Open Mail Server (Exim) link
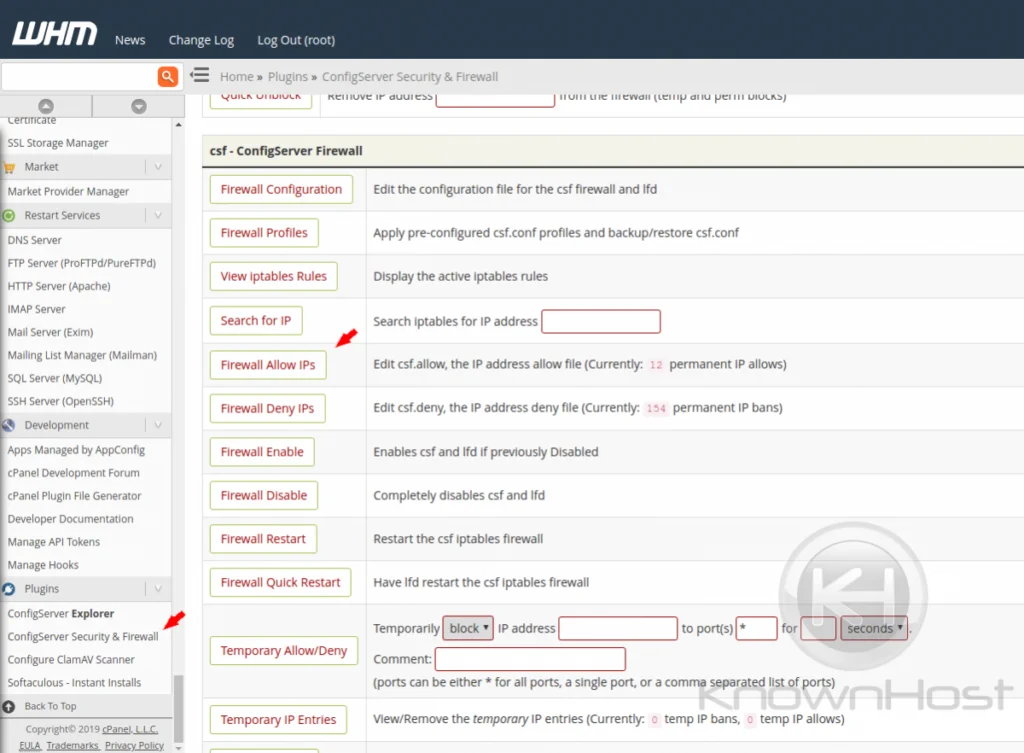 tap(50, 332)
